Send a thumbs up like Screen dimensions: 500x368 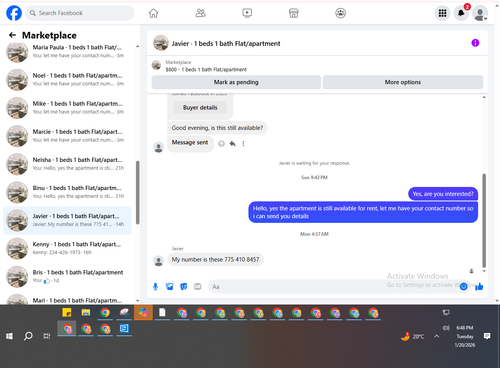tap(479, 287)
